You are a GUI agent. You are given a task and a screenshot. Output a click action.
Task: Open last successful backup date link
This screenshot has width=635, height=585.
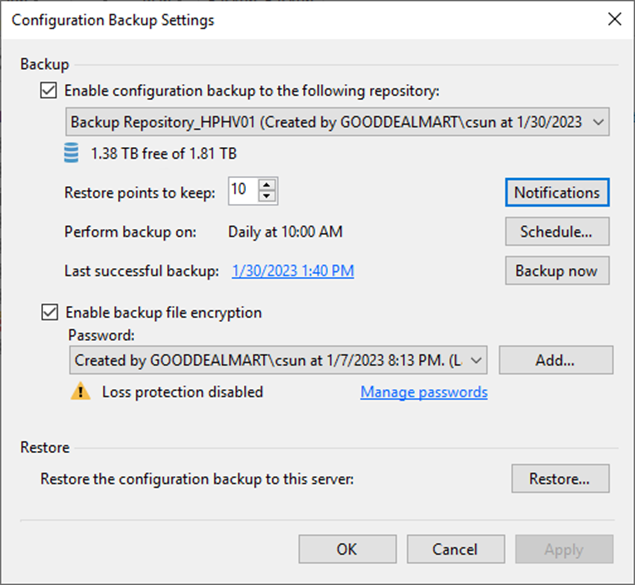[x=293, y=271]
